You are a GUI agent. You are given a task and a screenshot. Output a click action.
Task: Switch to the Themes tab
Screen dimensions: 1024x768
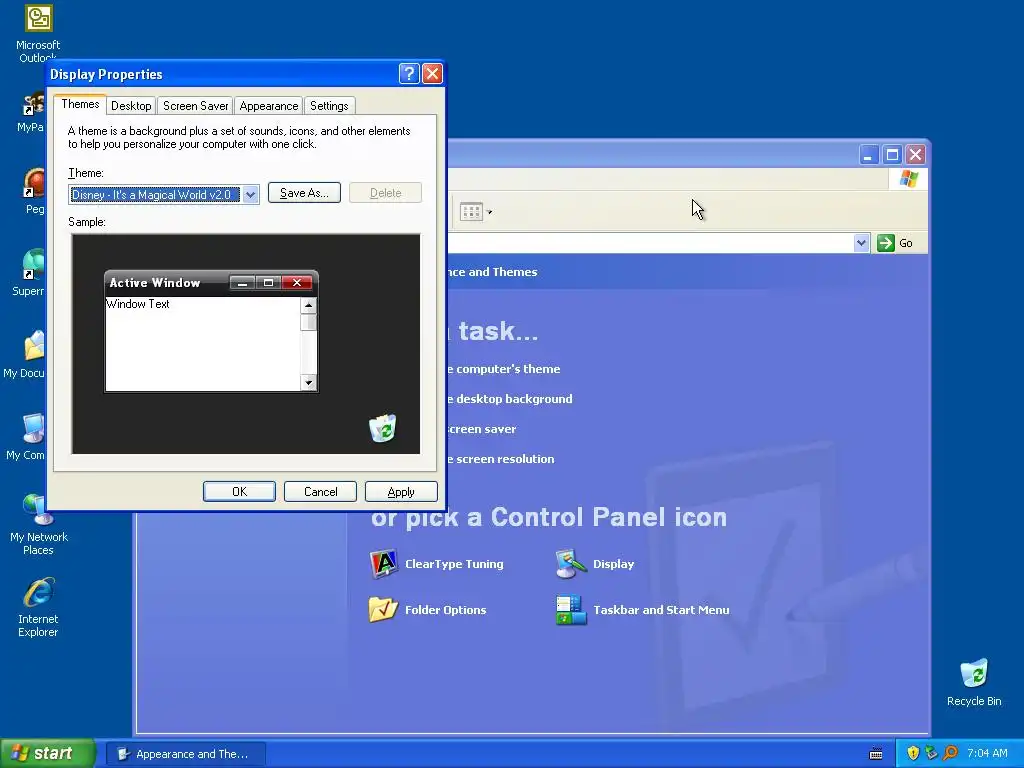click(x=80, y=104)
